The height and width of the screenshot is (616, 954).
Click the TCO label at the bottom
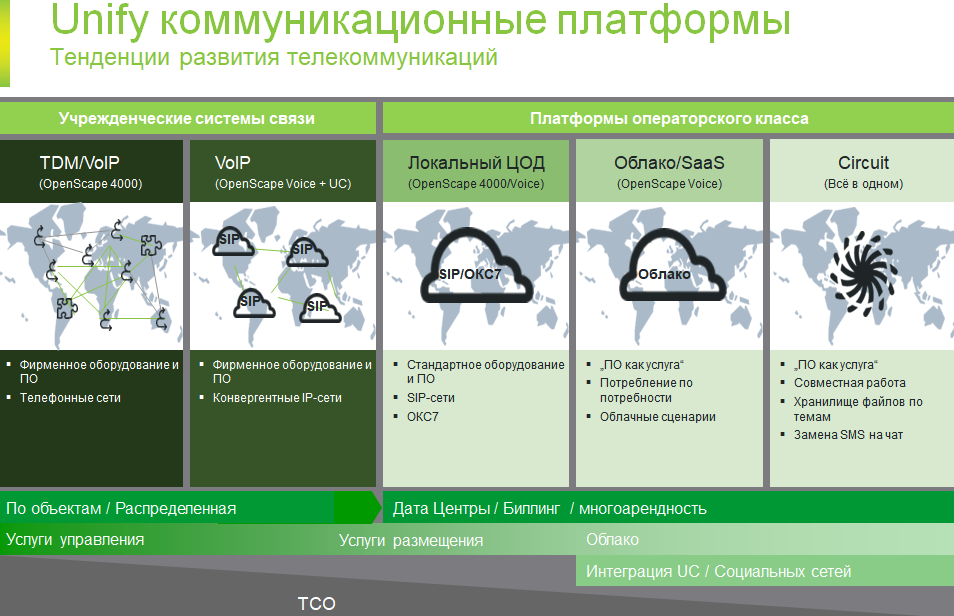tap(316, 603)
